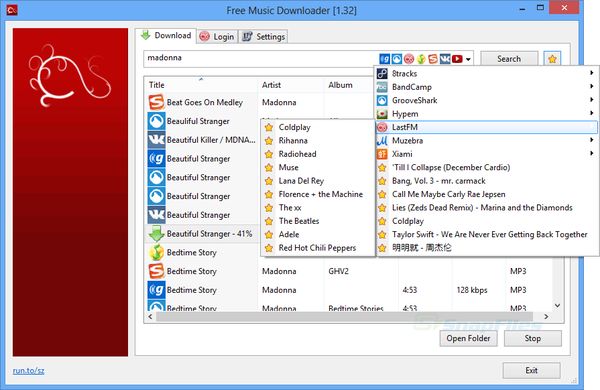Screen dimensions: 600x390
Task: Toggle the GrooveShark source icon in search bar
Action: pyautogui.click(x=397, y=59)
